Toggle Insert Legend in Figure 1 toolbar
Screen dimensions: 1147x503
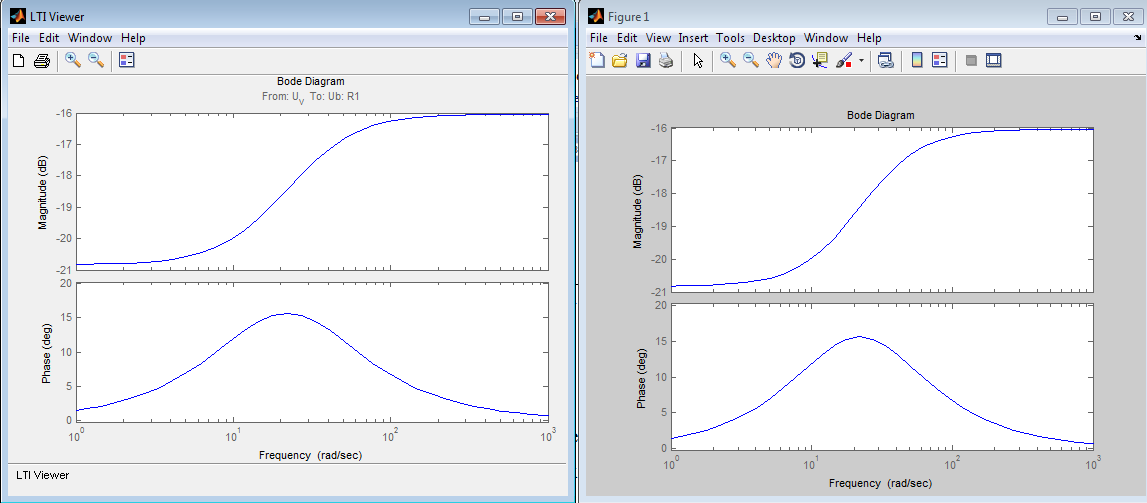(x=940, y=61)
